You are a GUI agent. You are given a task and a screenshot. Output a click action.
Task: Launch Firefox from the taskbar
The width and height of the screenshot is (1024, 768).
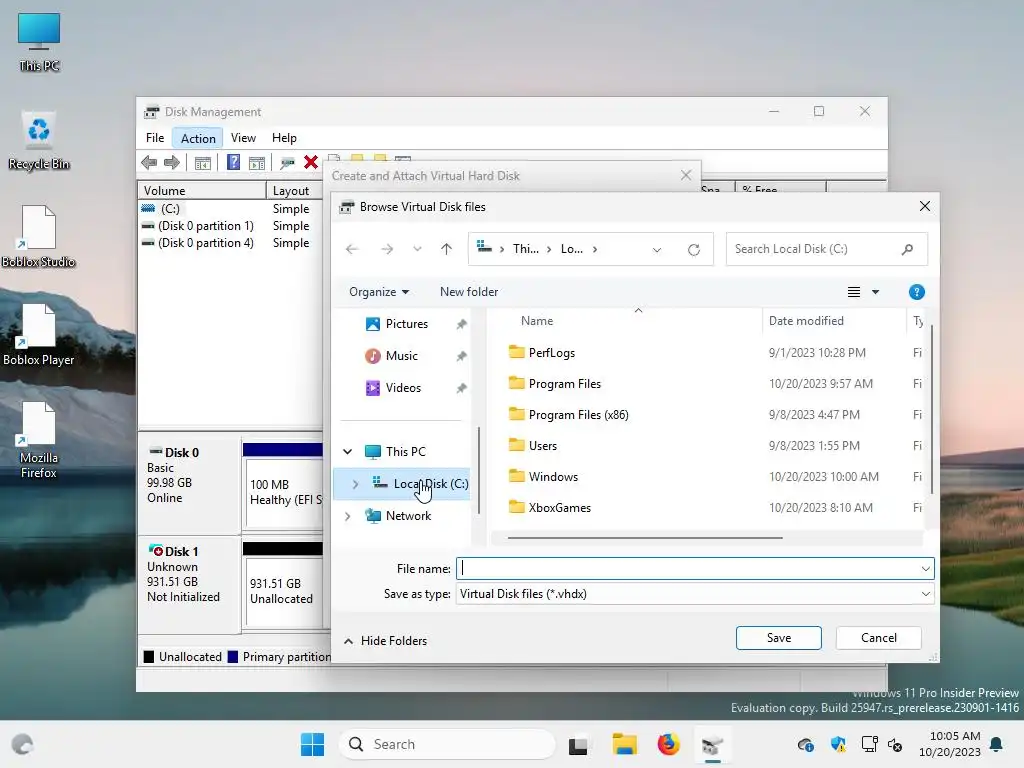(668, 744)
